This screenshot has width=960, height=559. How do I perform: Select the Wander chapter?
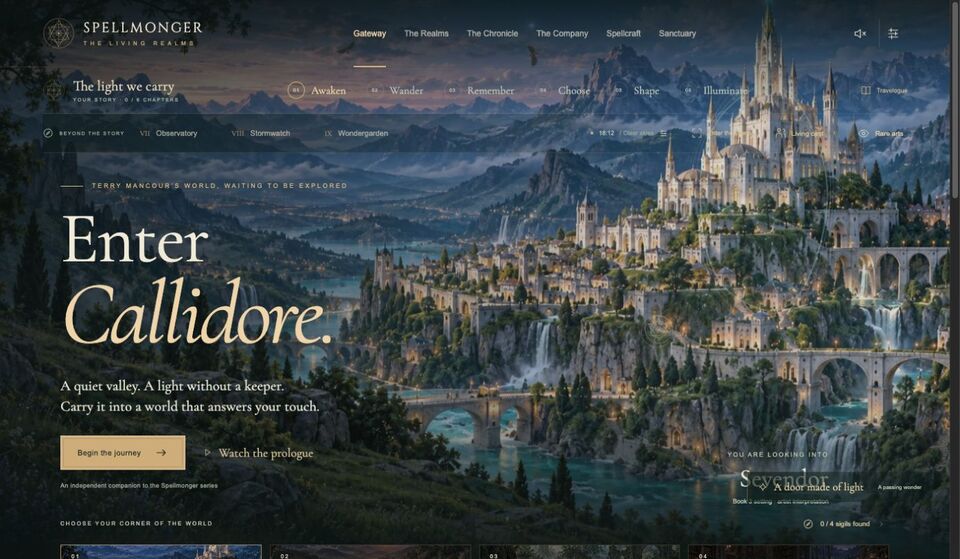point(396,91)
